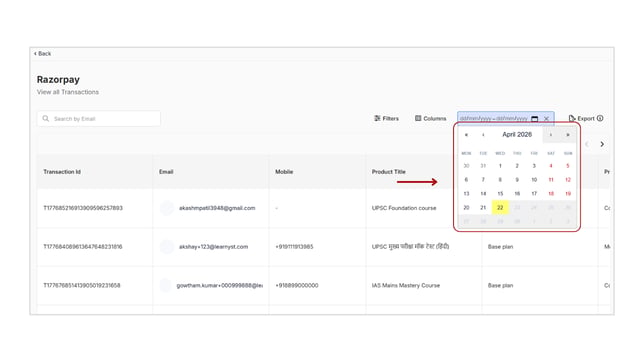The image size is (644, 362).
Task: Select April 8 in the calendar
Action: (500, 180)
